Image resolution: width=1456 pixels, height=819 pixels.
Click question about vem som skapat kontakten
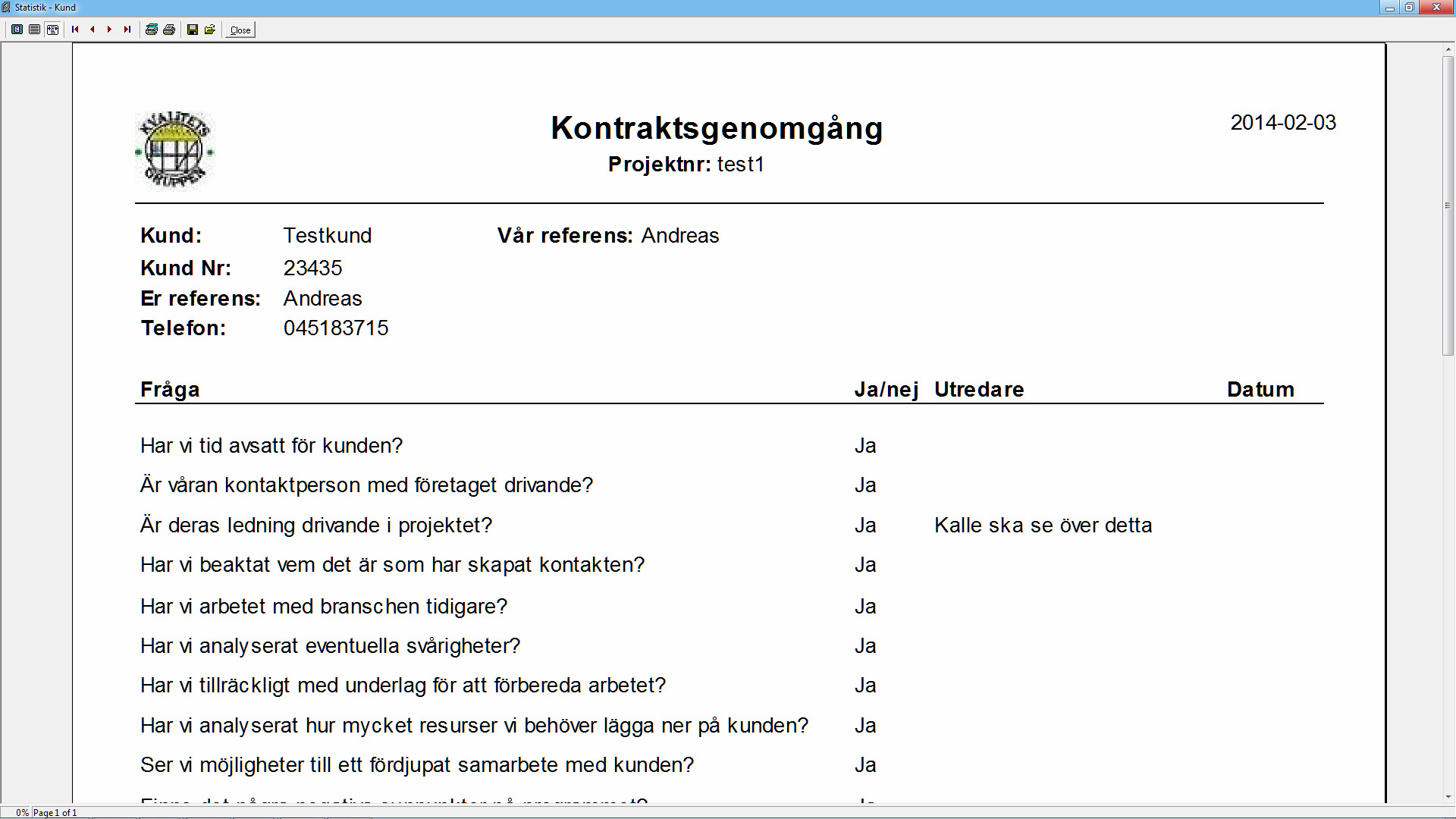tap(393, 565)
